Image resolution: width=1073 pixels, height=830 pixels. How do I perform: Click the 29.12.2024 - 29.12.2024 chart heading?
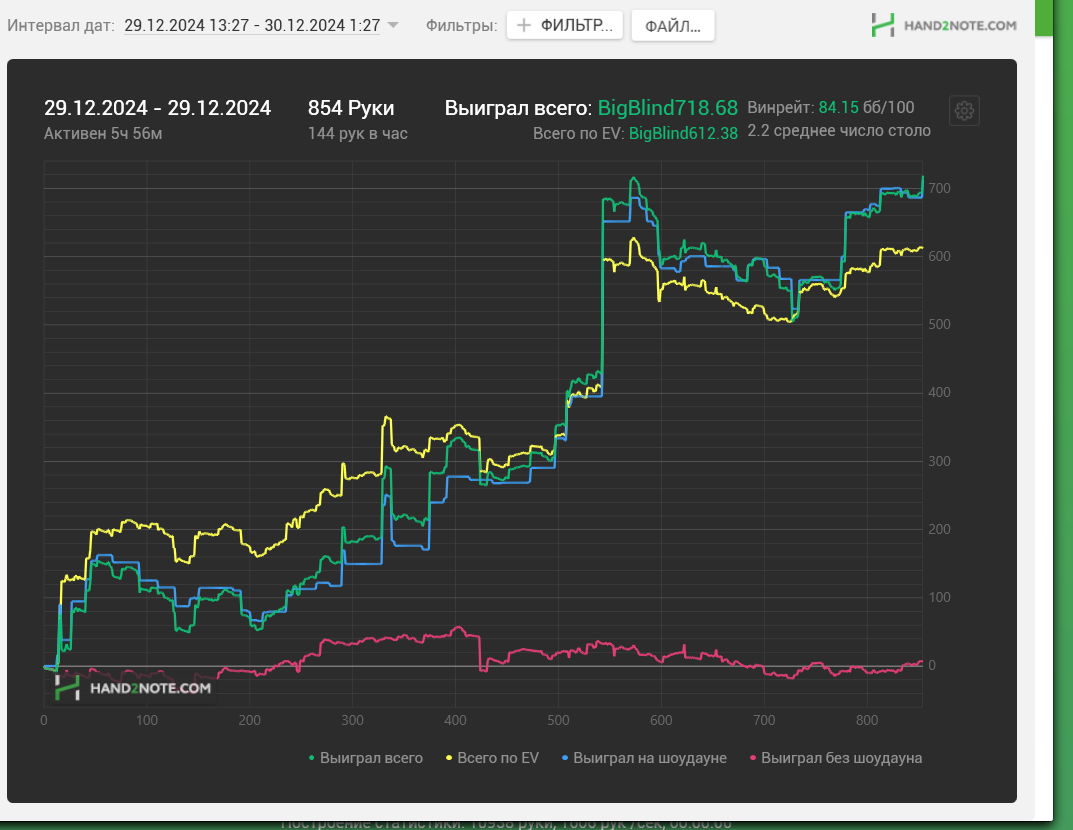[157, 108]
